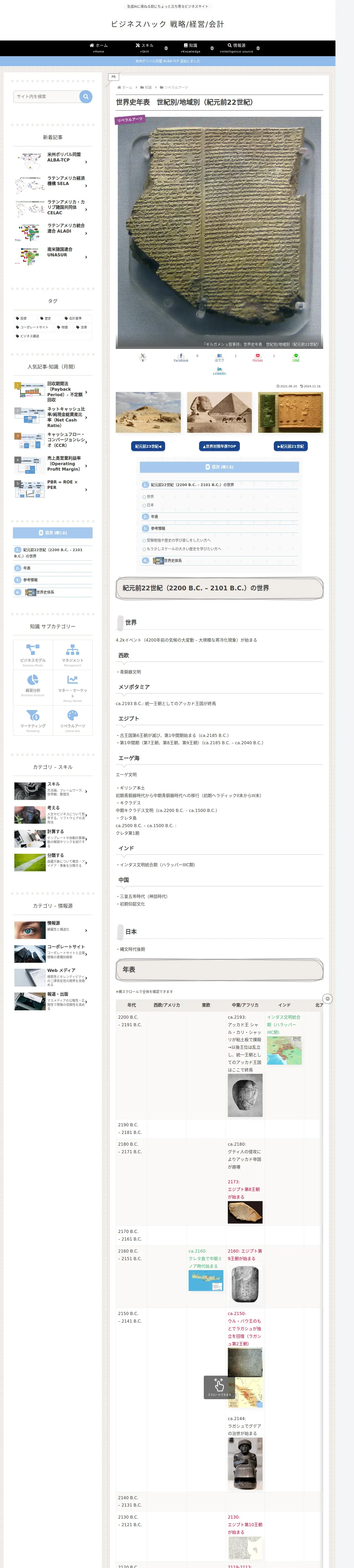Open the ビジネスモデル subcategory icon

33,654
